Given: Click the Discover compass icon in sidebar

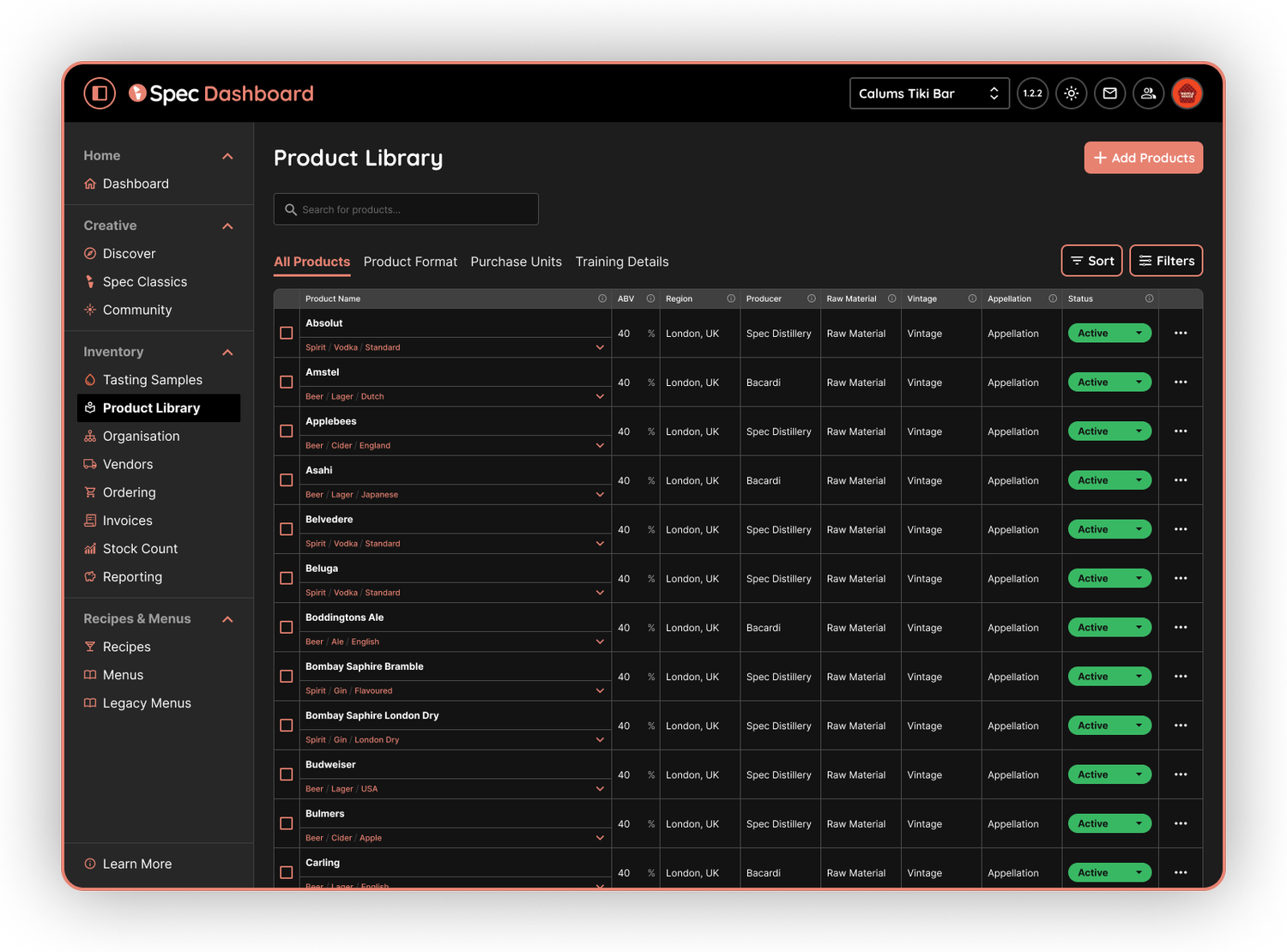Looking at the screenshot, I should coord(90,253).
